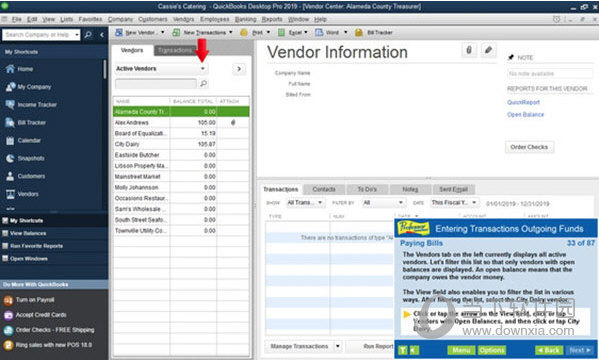Click the Print toolbar icon
This screenshot has height=360, width=599.
[244, 32]
